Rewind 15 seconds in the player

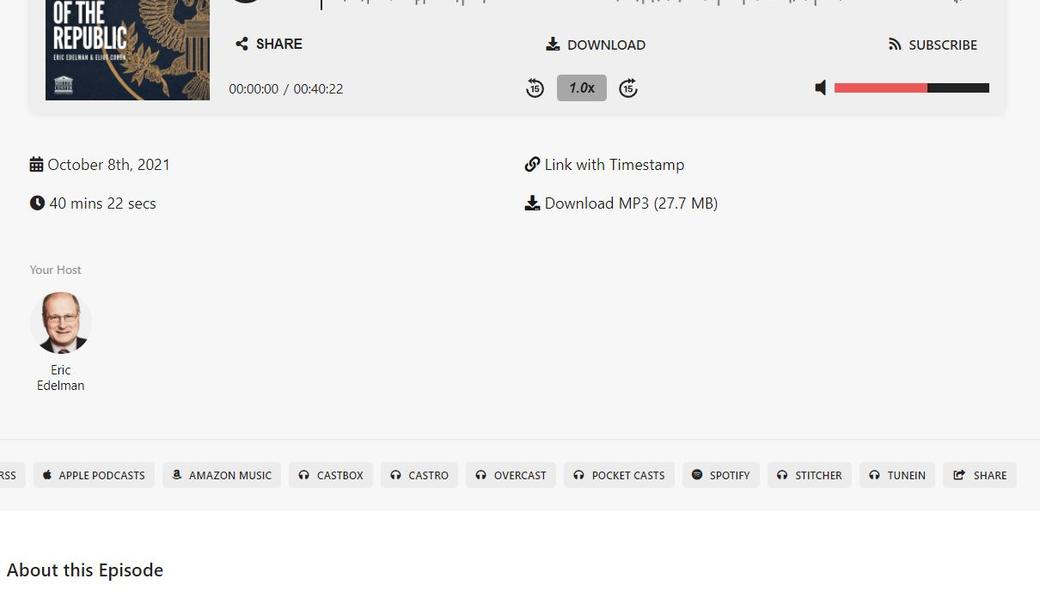coord(535,88)
